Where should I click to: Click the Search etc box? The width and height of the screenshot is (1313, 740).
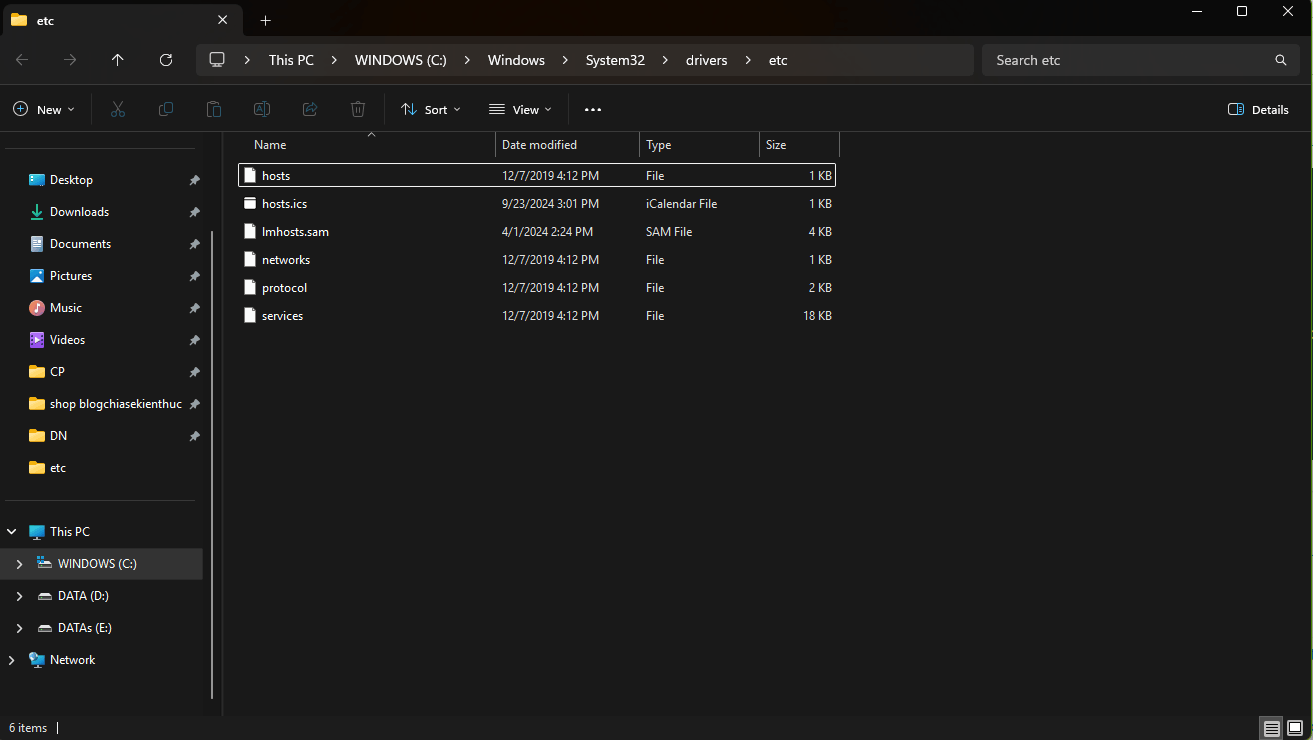pyautogui.click(x=1141, y=60)
